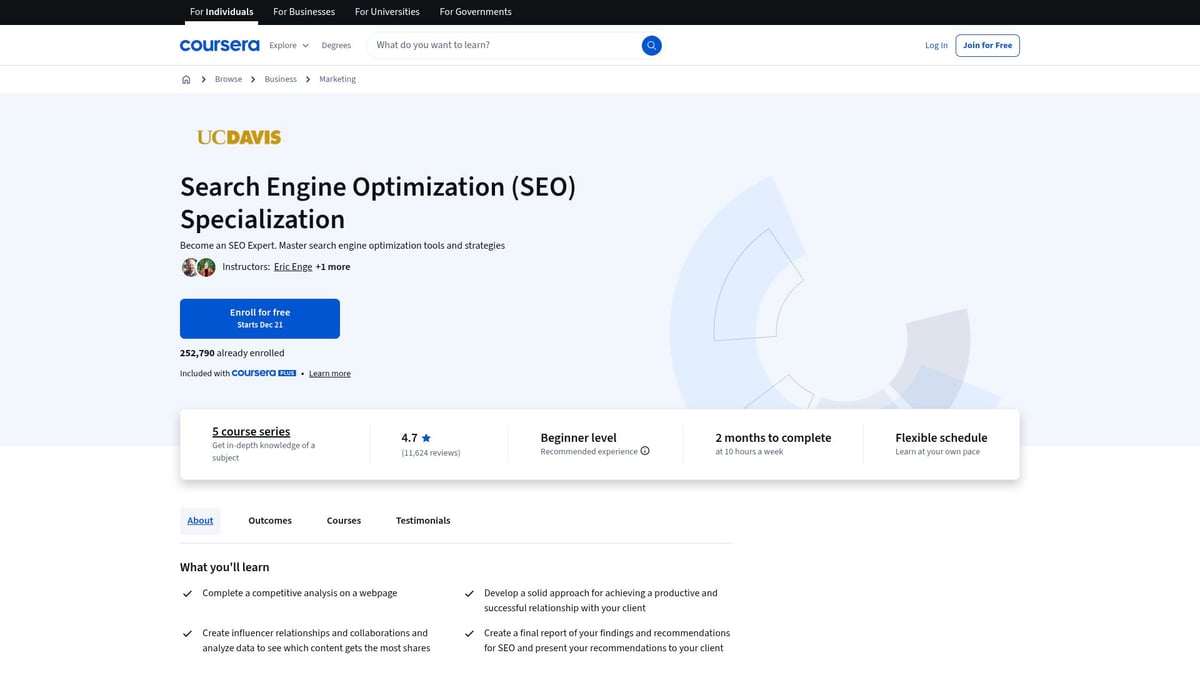Click the search magnifier icon
1200x675 pixels.
[x=651, y=45]
